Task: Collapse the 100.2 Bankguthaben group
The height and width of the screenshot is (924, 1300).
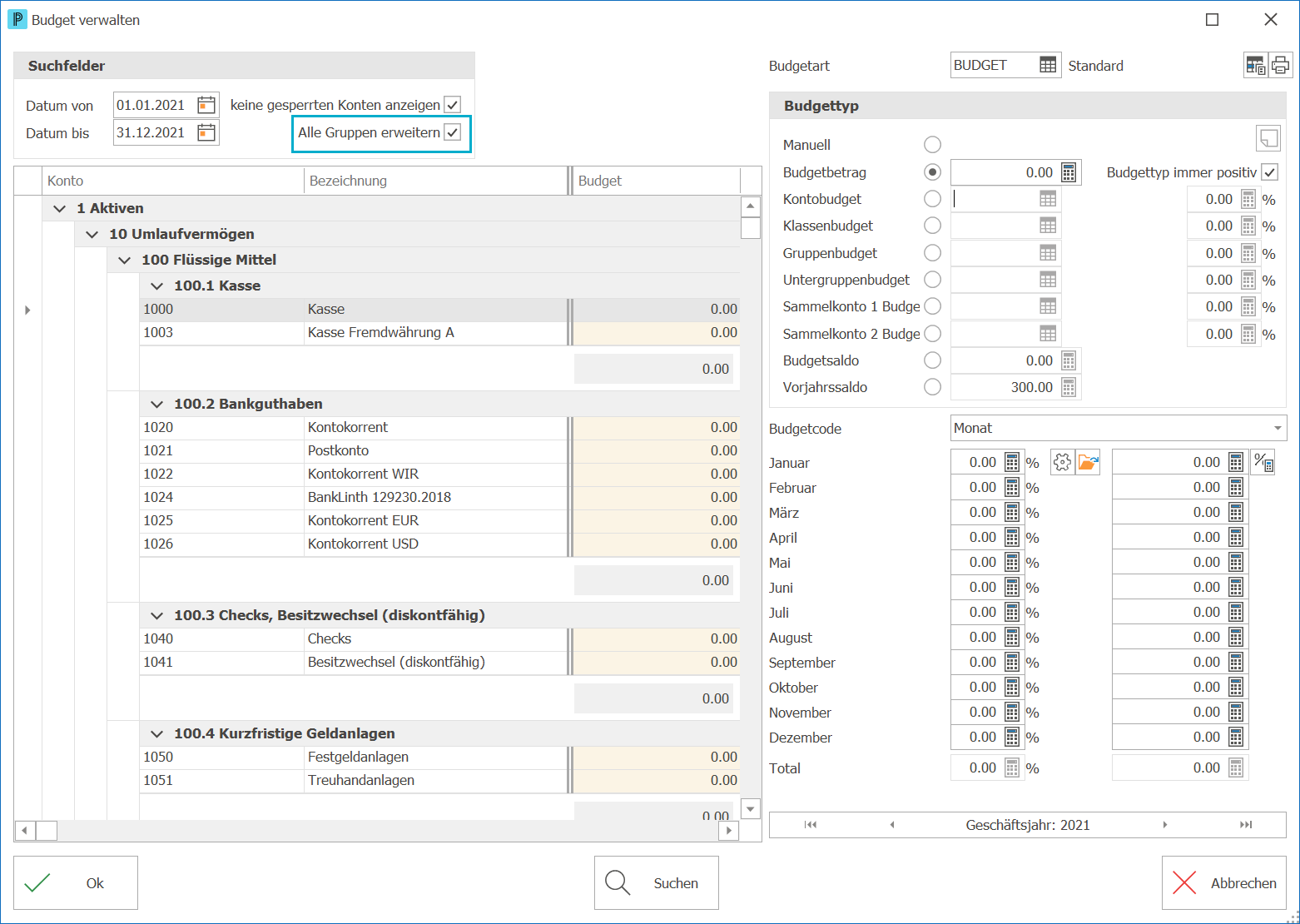Action: coord(156,404)
